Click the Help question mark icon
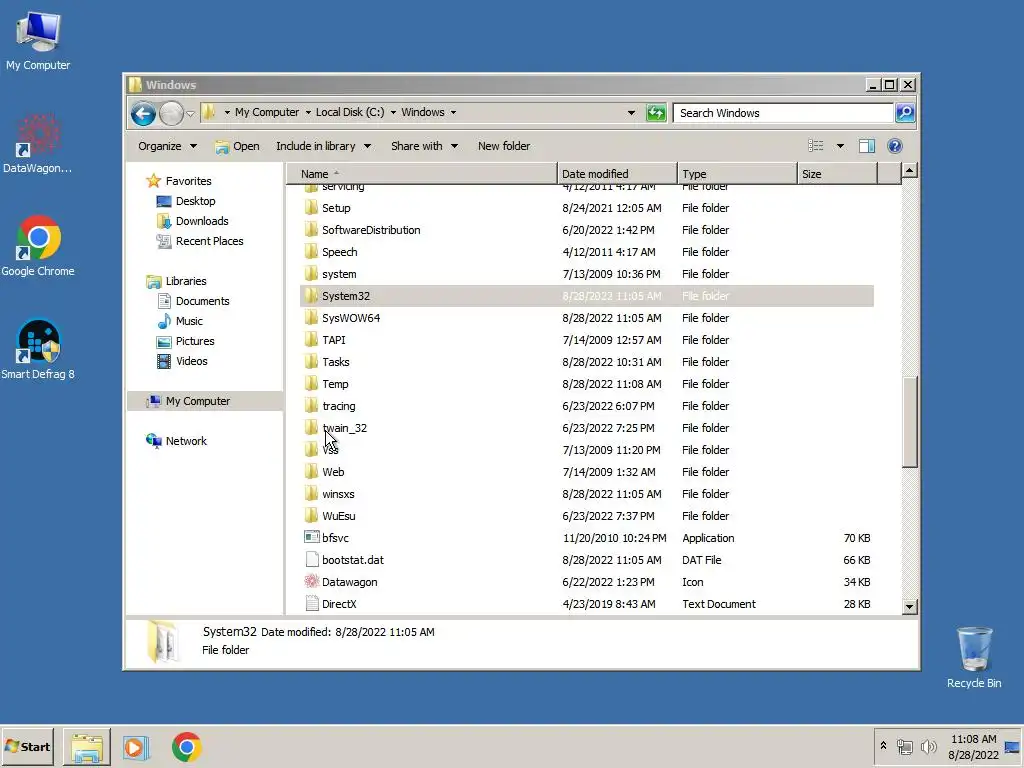The width and height of the screenshot is (1024, 768). (895, 146)
